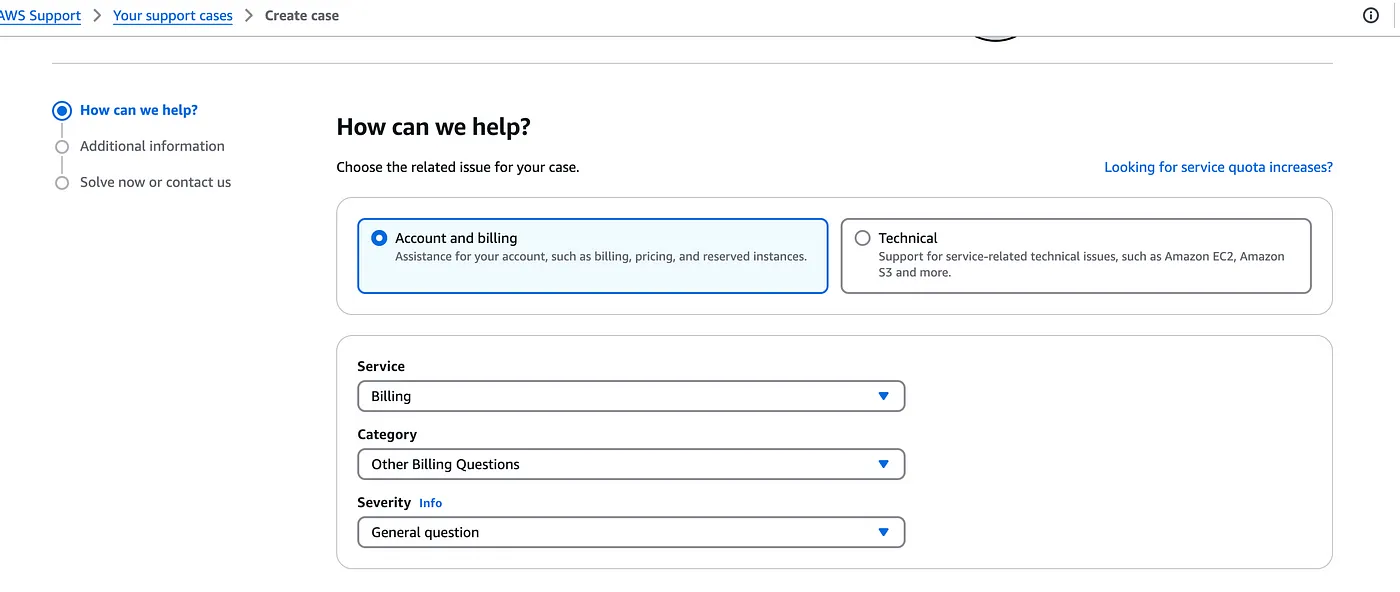This screenshot has height=592, width=1400.
Task: Click the Category field label
Action: point(387,434)
